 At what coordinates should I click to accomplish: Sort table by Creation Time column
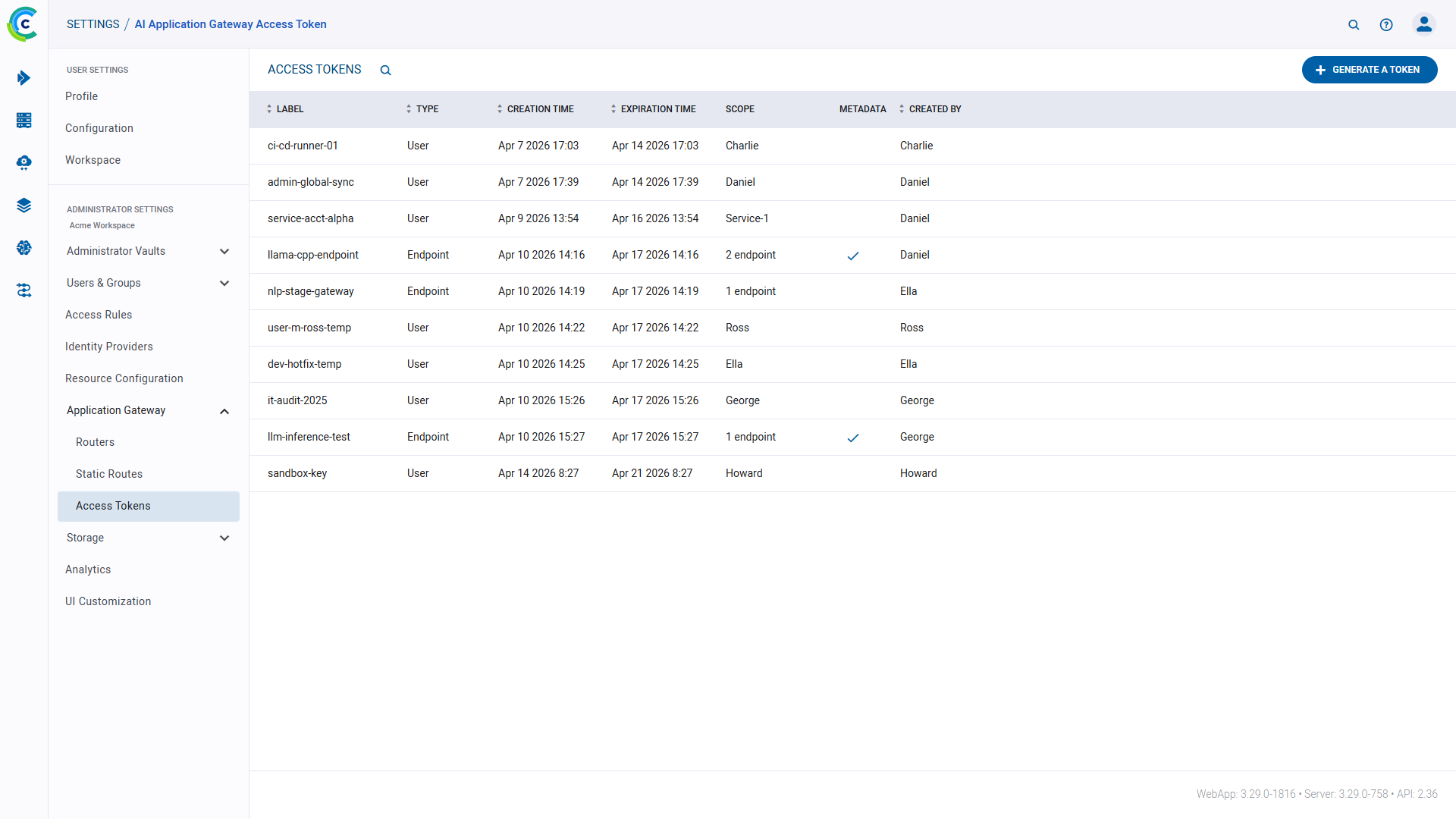tap(535, 109)
